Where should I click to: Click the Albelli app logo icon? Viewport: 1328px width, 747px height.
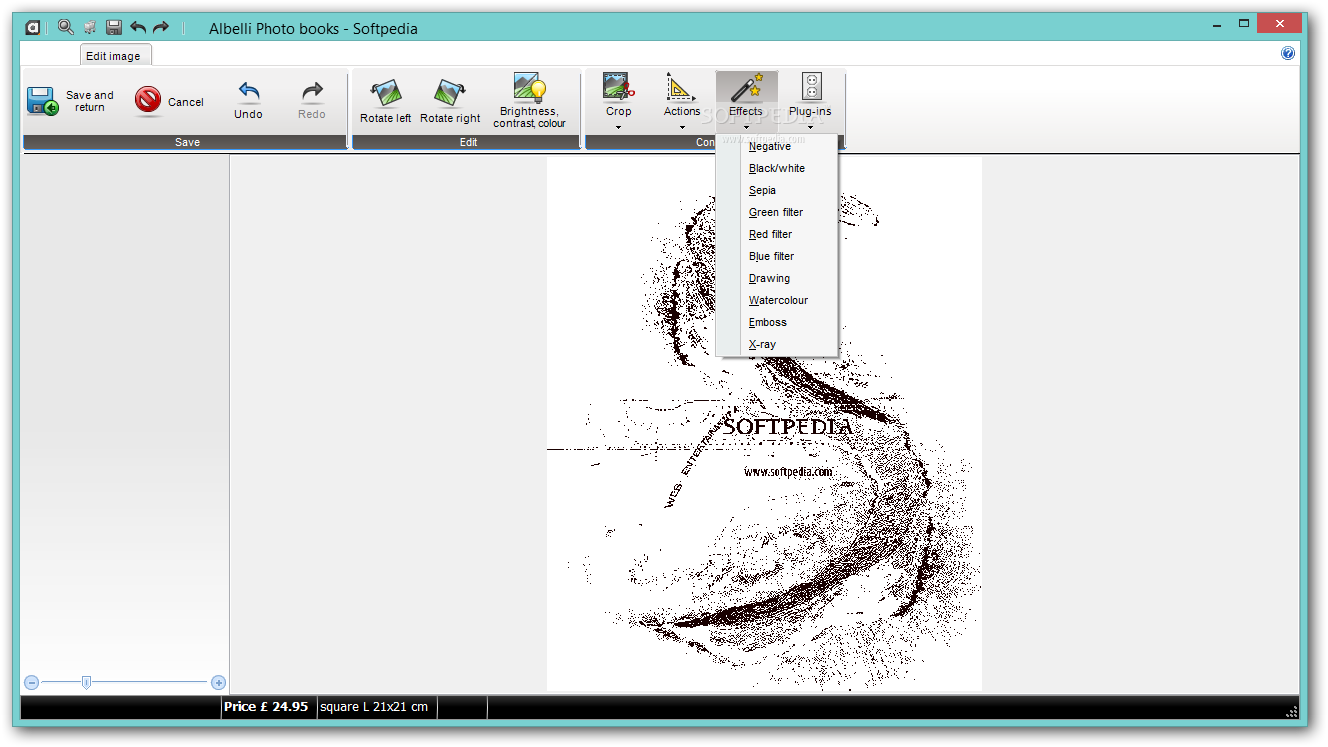tap(33, 27)
